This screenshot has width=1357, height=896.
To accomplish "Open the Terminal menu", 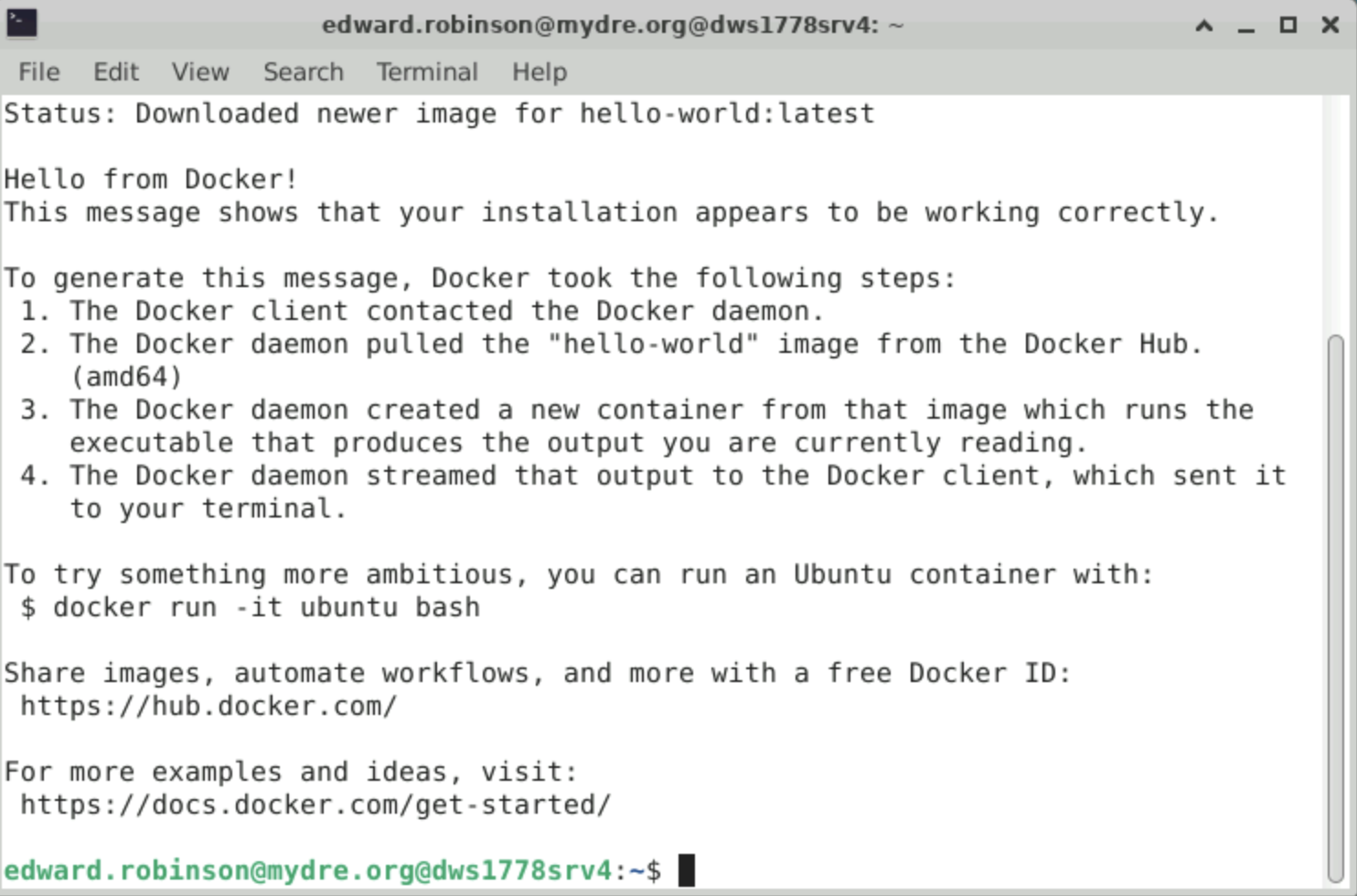I will tap(427, 72).
